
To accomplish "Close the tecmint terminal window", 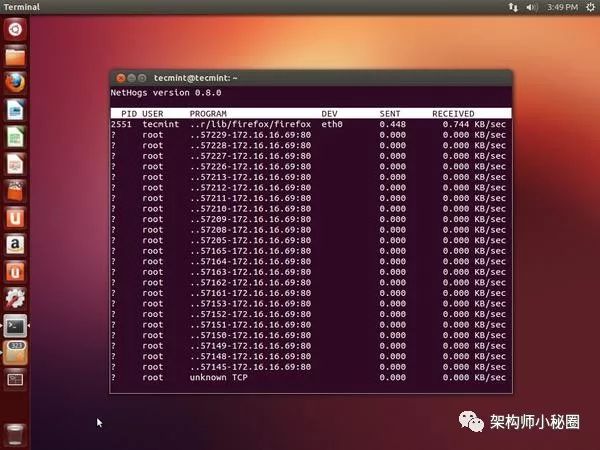I will coord(121,78).
